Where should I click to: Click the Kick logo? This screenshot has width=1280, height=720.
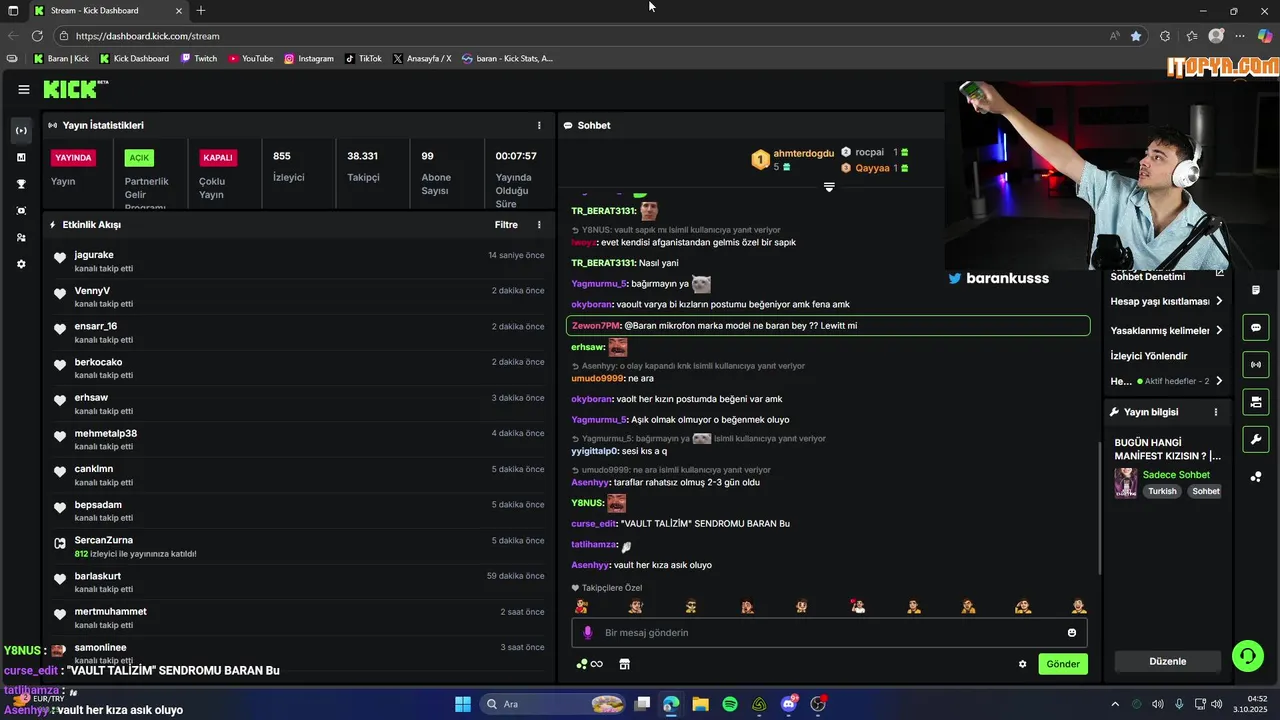pyautogui.click(x=76, y=89)
